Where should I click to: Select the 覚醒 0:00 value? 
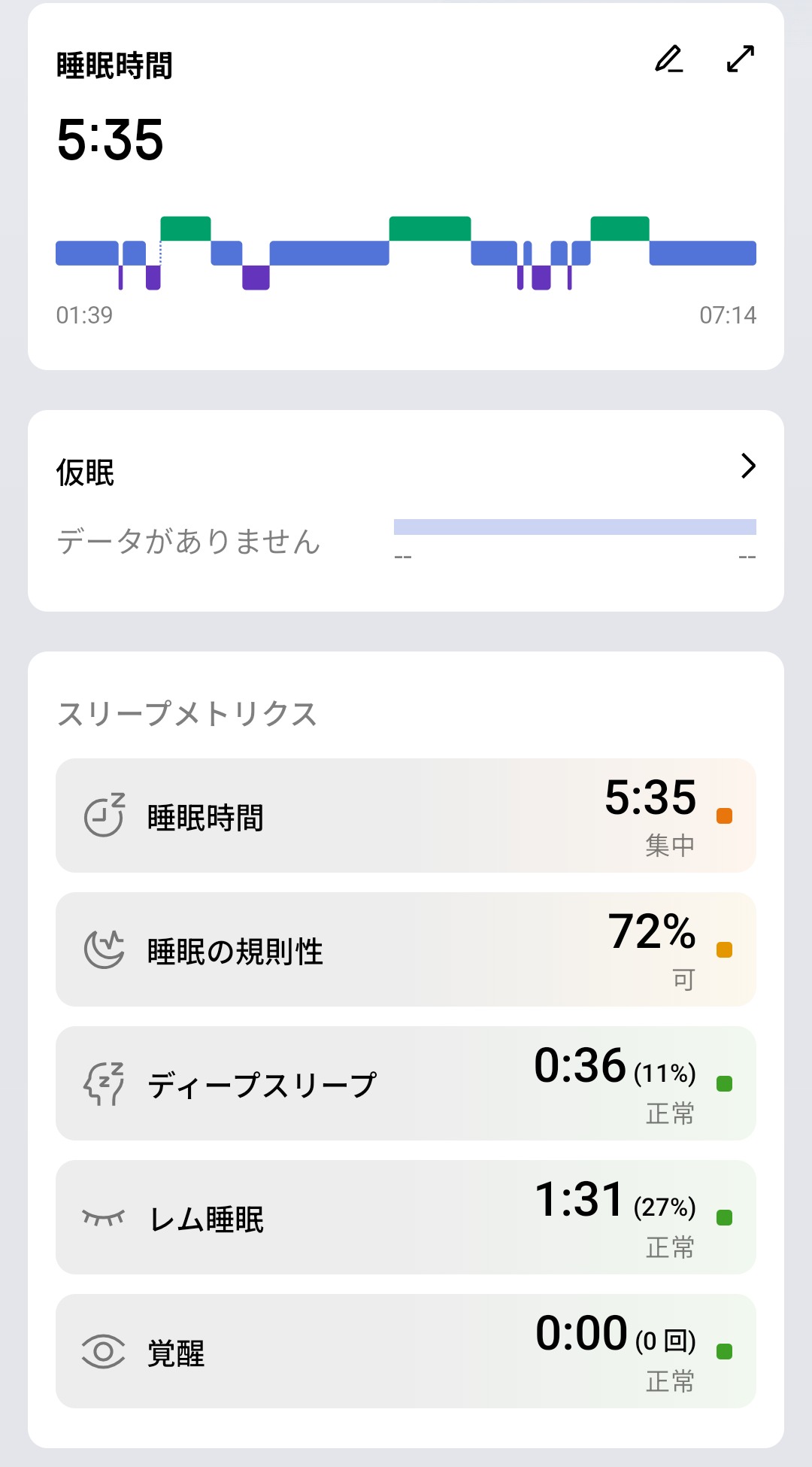[x=581, y=1333]
